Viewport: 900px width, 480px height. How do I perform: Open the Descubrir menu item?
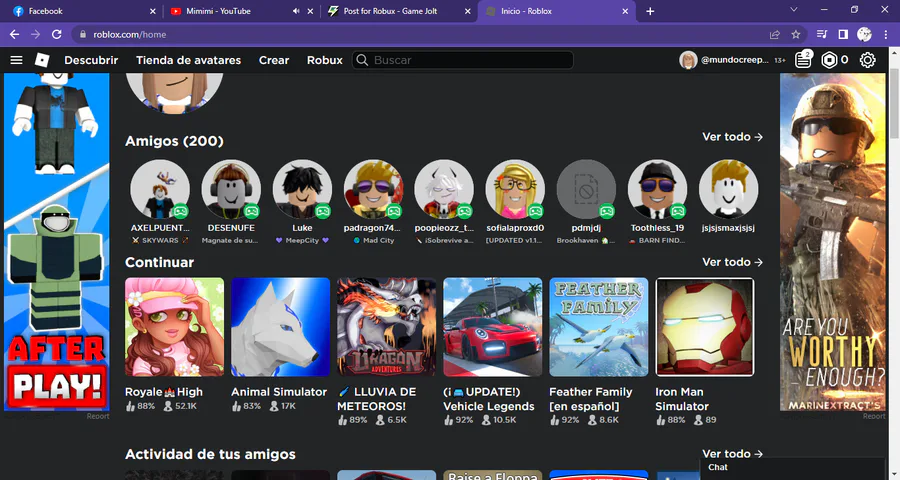click(x=91, y=60)
